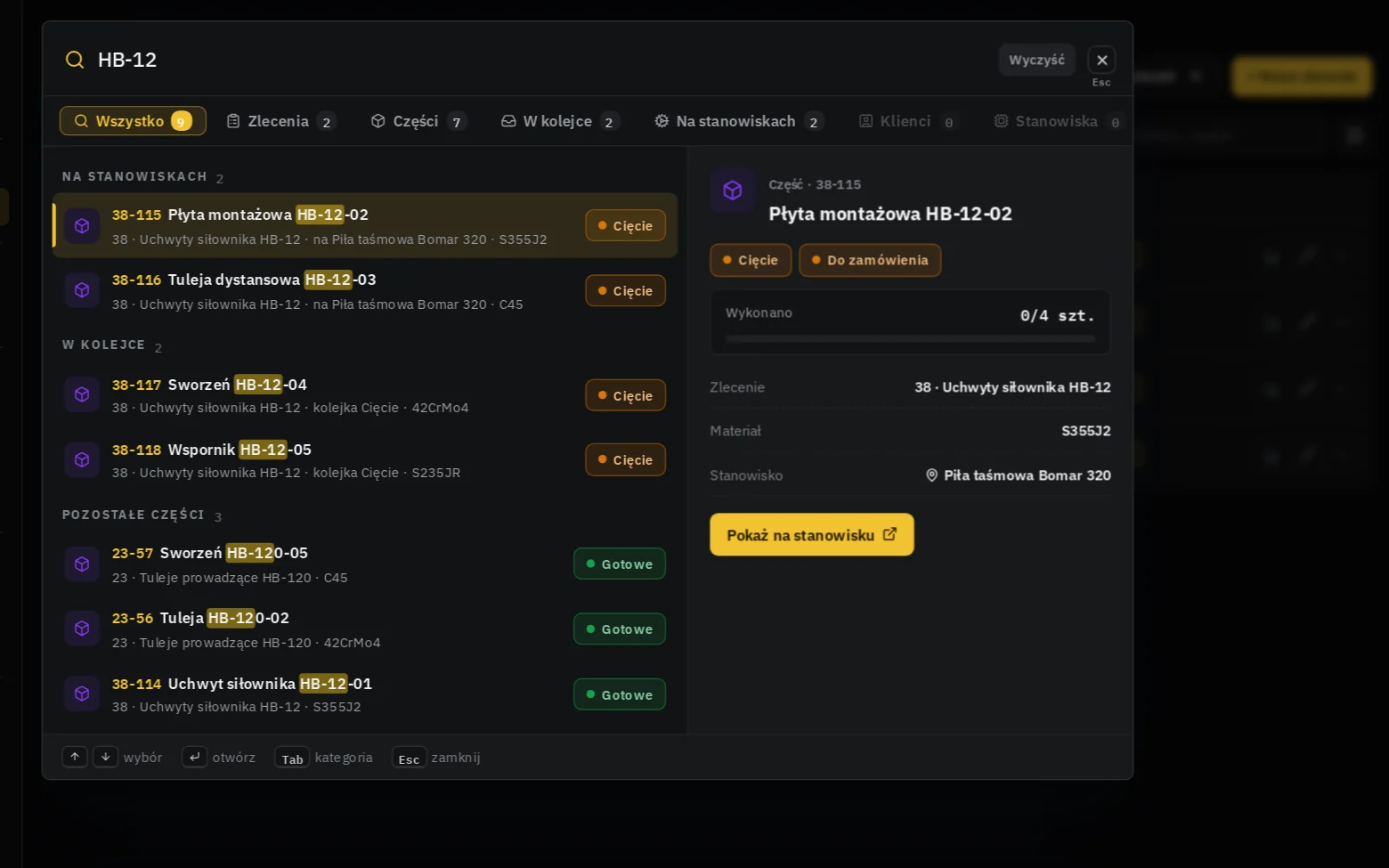Click the cube icon of 38-115 Płyta montażowa
This screenshot has height=868, width=1389.
(82, 226)
